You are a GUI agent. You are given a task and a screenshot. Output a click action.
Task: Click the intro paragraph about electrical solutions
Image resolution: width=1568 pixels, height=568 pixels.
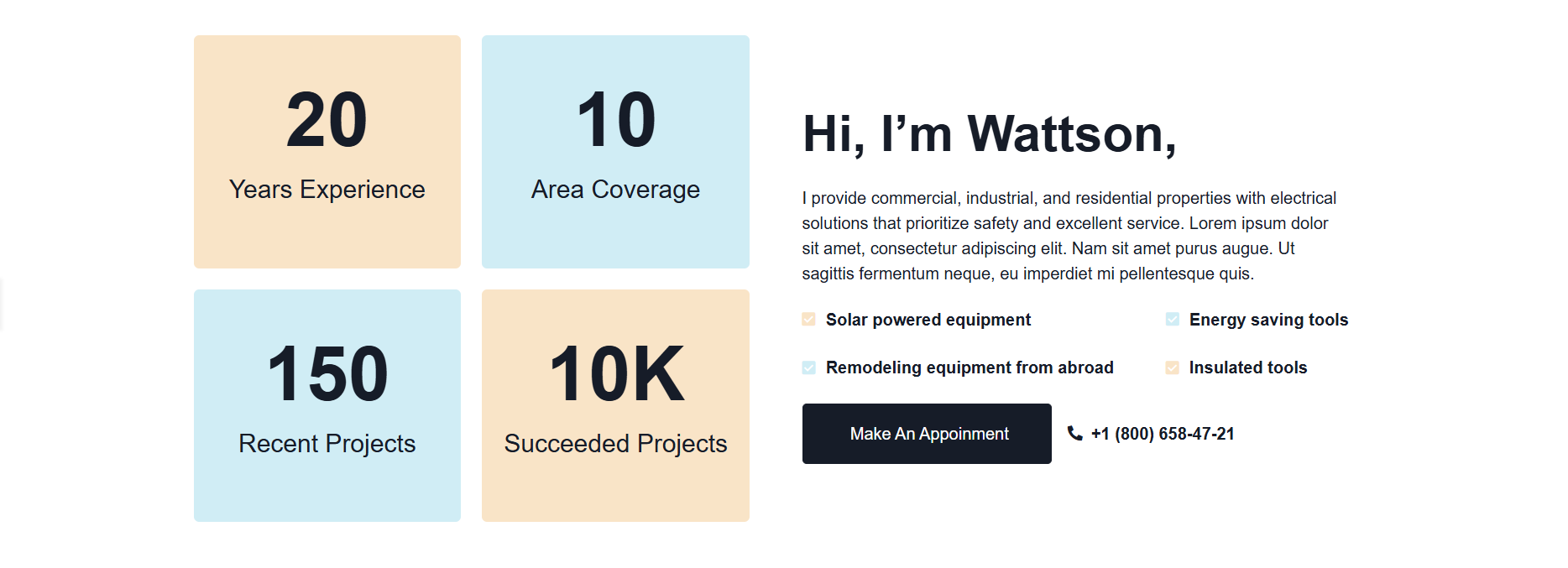click(x=1069, y=236)
